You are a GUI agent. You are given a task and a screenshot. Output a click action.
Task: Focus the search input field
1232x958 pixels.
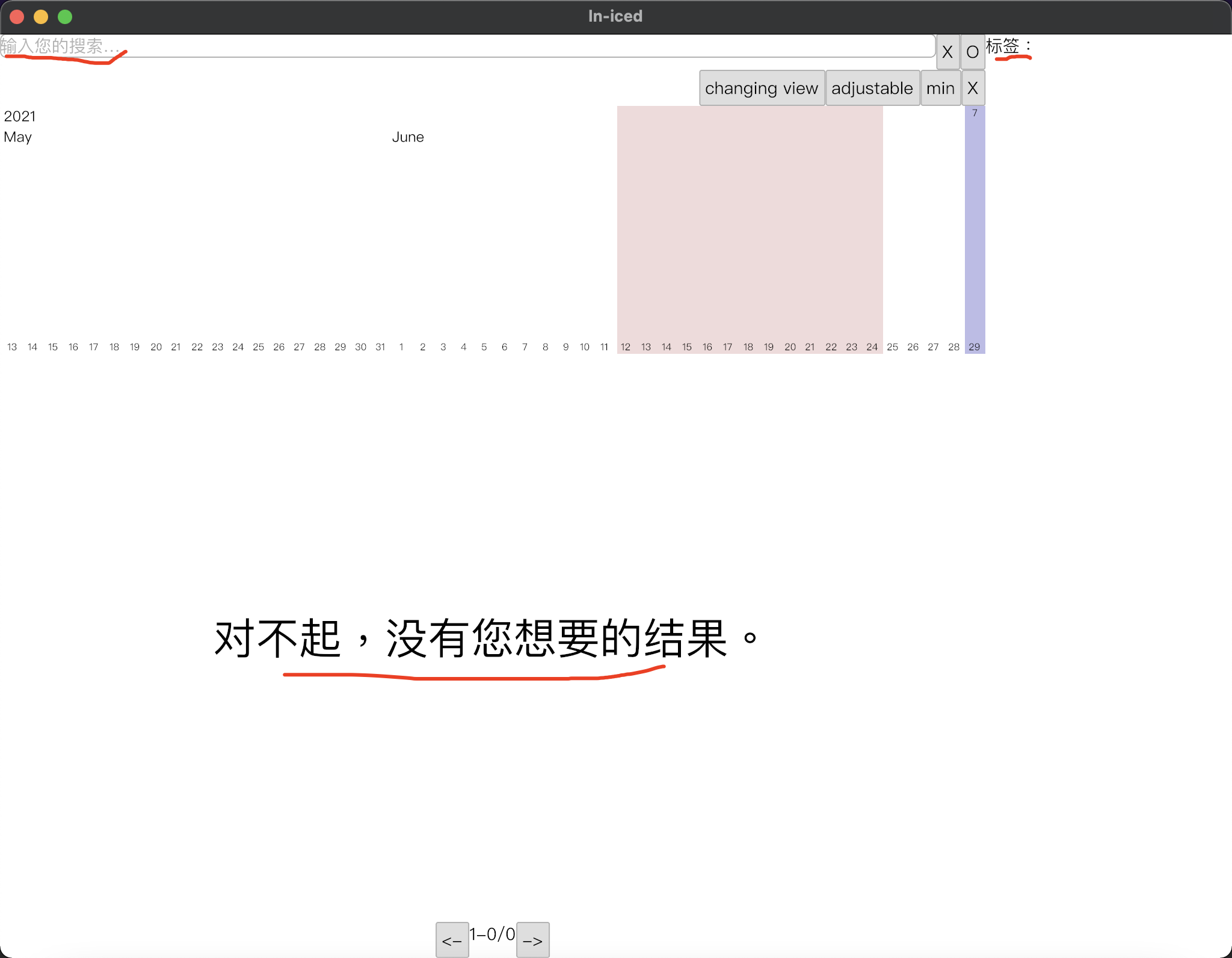469,46
